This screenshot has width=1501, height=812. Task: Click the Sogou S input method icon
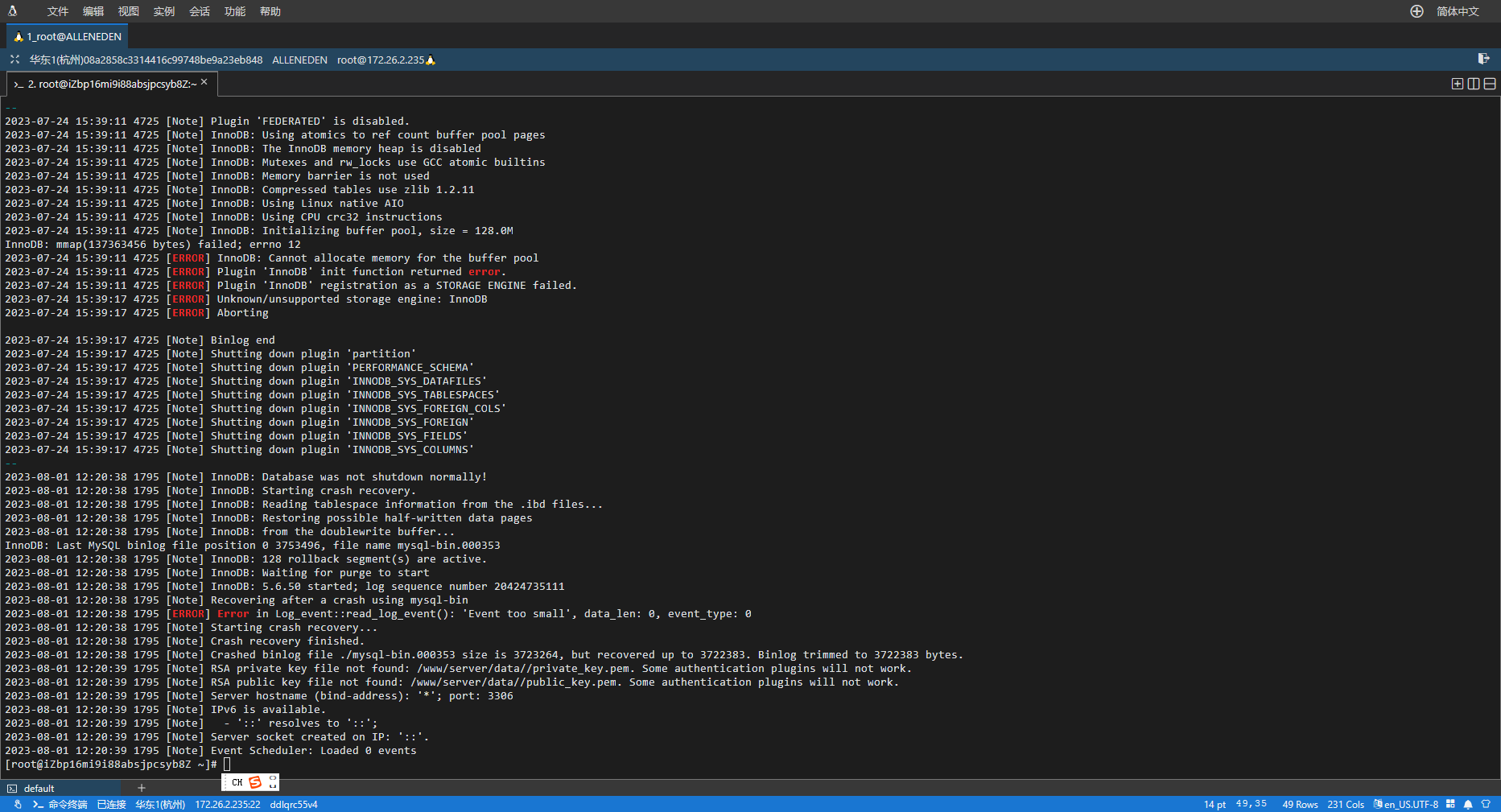255,782
